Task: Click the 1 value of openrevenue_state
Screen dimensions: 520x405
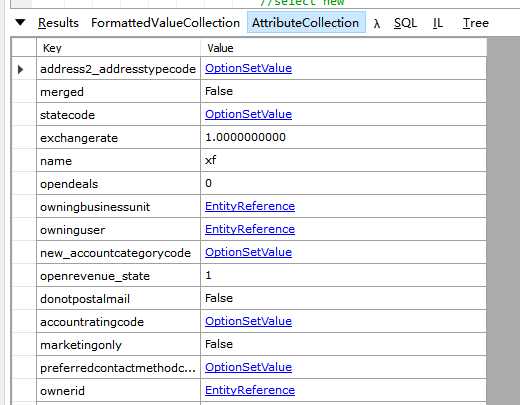Action: point(208,275)
